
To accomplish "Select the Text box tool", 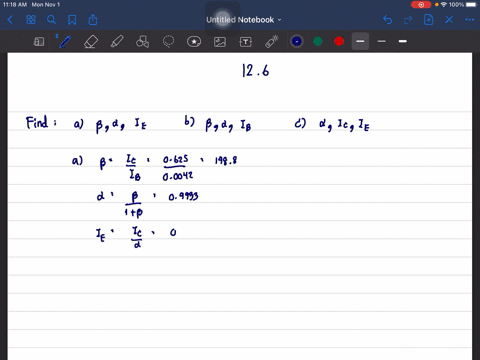I will pos(246,42).
